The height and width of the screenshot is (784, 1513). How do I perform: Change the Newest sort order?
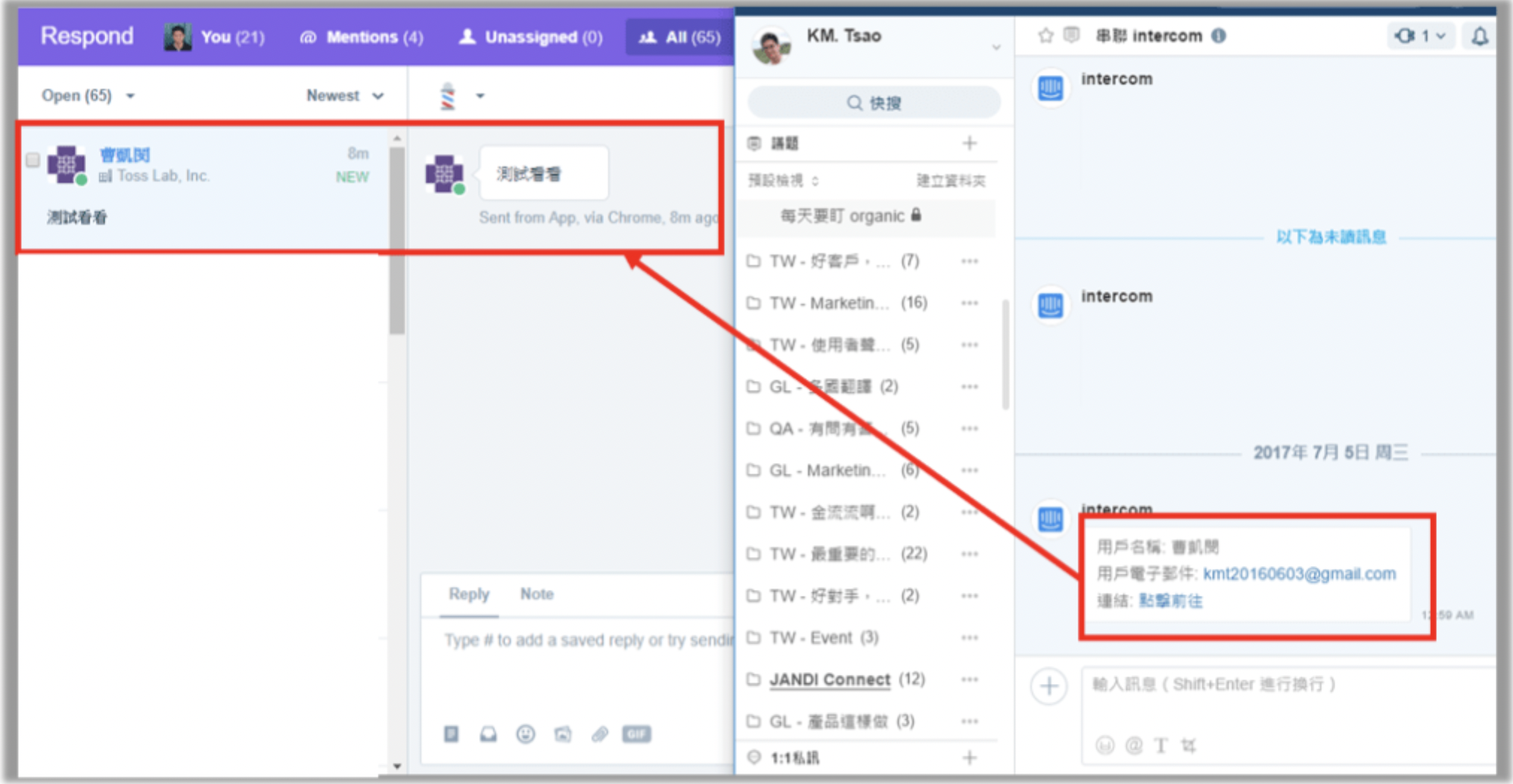click(x=345, y=96)
